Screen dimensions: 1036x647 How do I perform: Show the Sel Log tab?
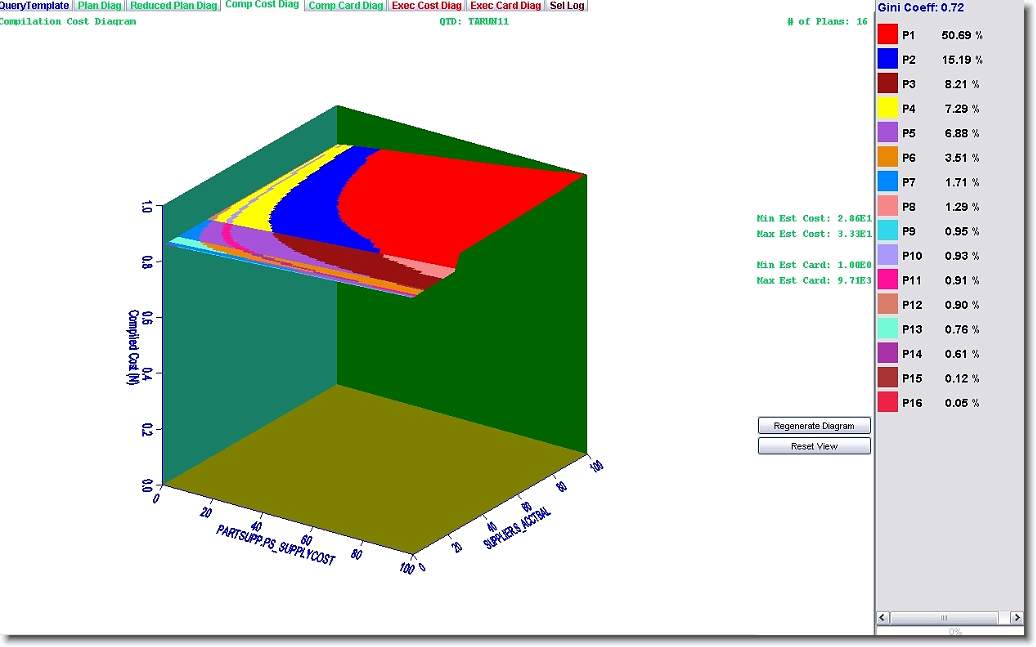[x=567, y=6]
